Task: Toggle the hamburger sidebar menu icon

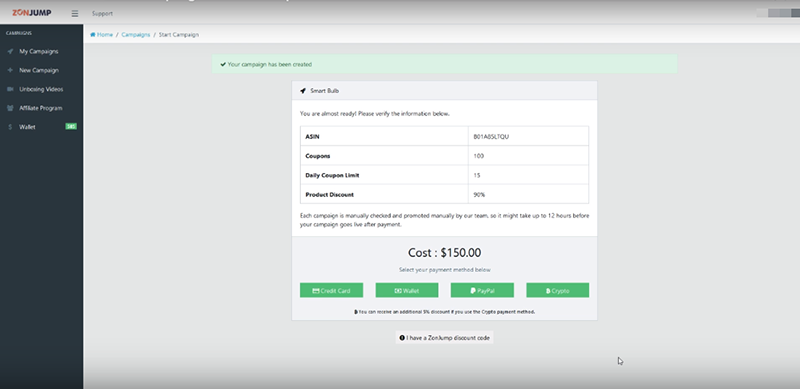Action: 75,14
